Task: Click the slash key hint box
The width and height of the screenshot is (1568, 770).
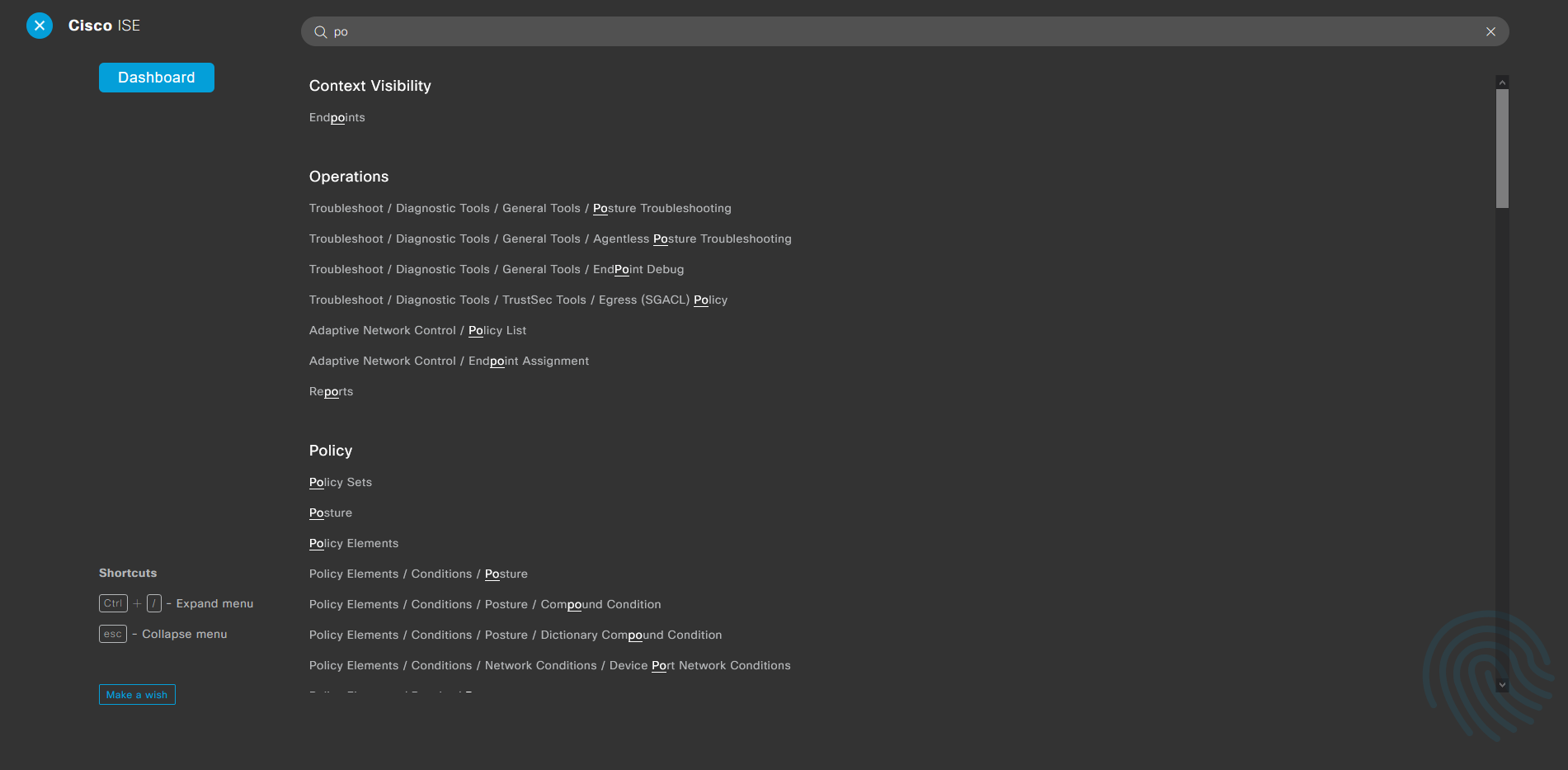Action: click(x=154, y=603)
